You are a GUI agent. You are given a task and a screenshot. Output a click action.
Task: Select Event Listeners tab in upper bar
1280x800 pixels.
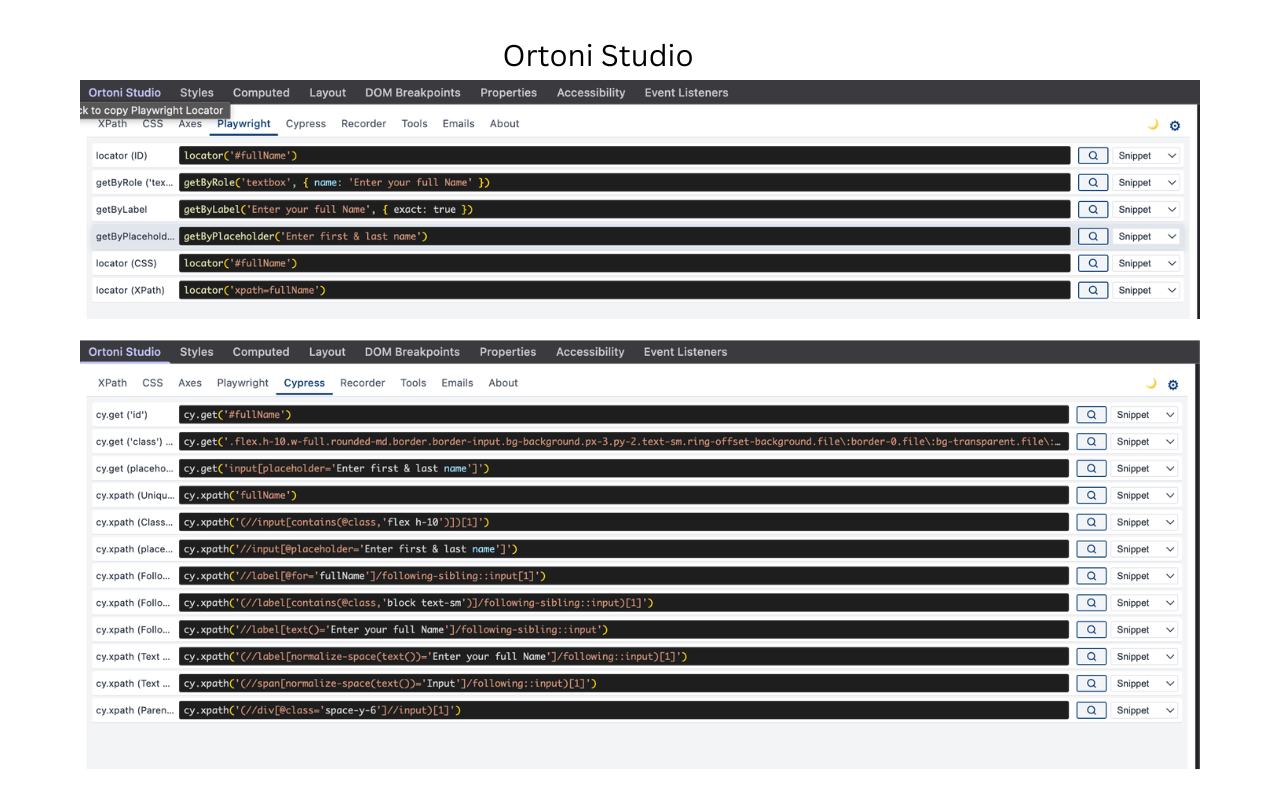(686, 93)
